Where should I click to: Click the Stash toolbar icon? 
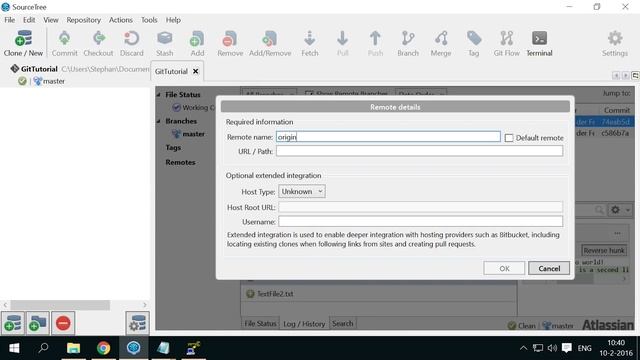click(x=164, y=43)
